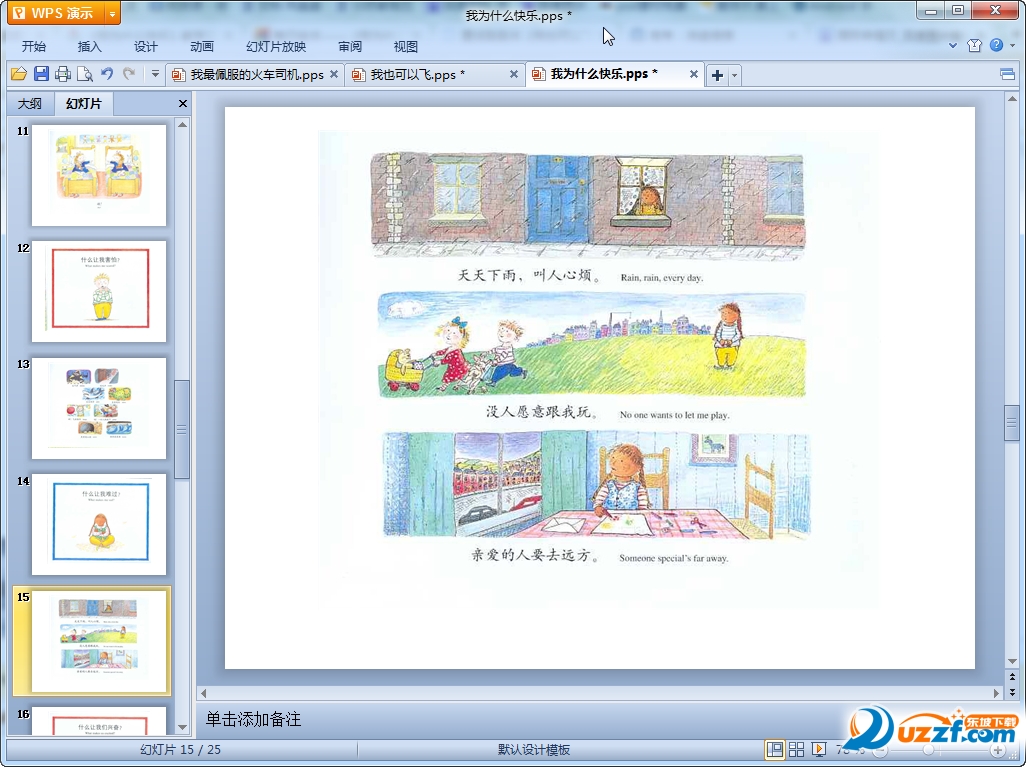Print the presentation using the printer icon

[63, 75]
